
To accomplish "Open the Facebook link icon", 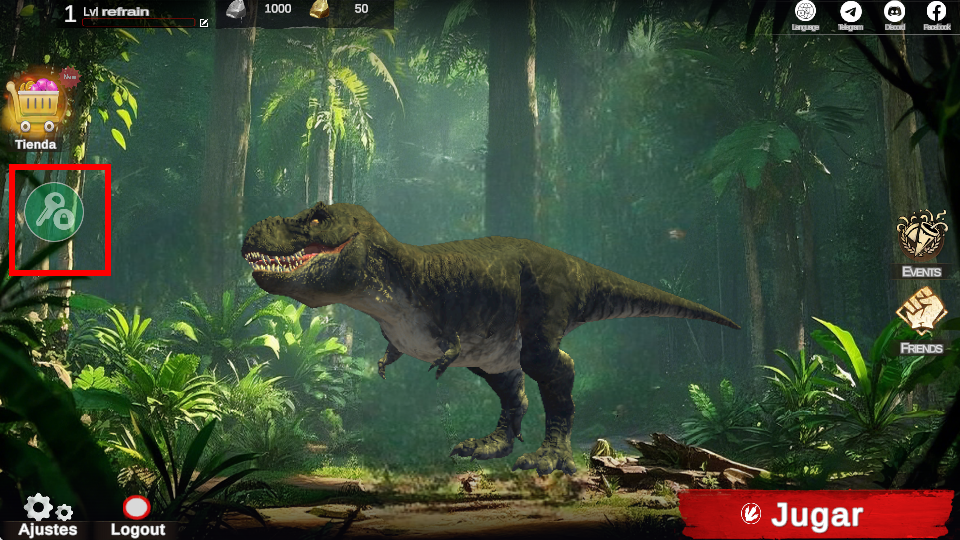I will pyautogui.click(x=936, y=11).
